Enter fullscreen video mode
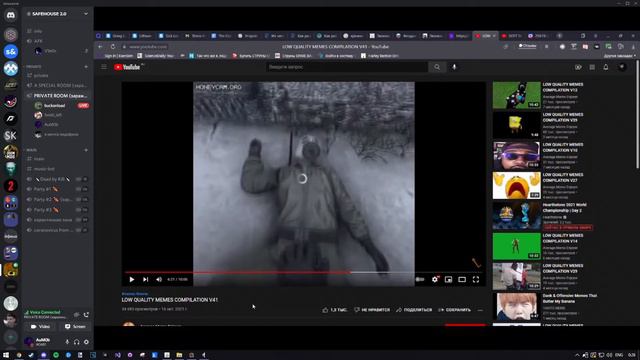640x360 pixels. 476,280
